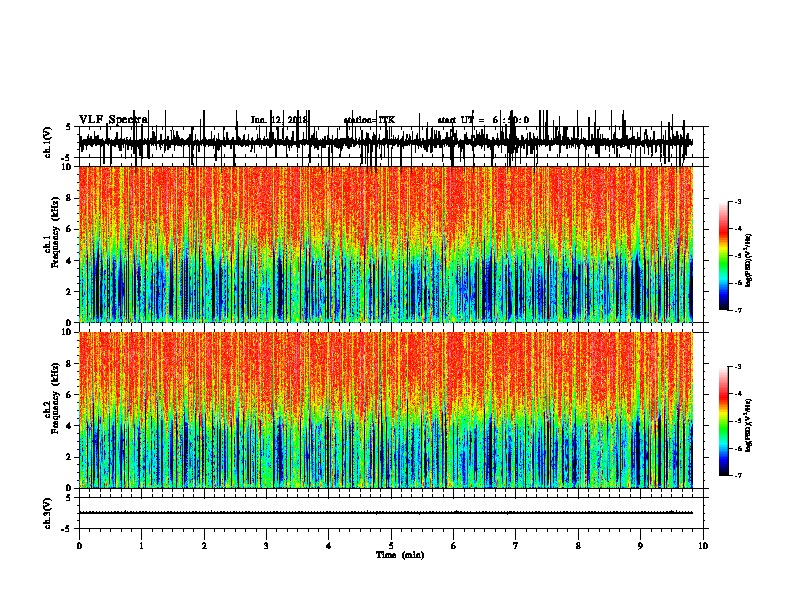This screenshot has width=792, height=612.
Task: Click the 8 kHz tick label on ch.1 spectrogram
Action: coord(69,198)
